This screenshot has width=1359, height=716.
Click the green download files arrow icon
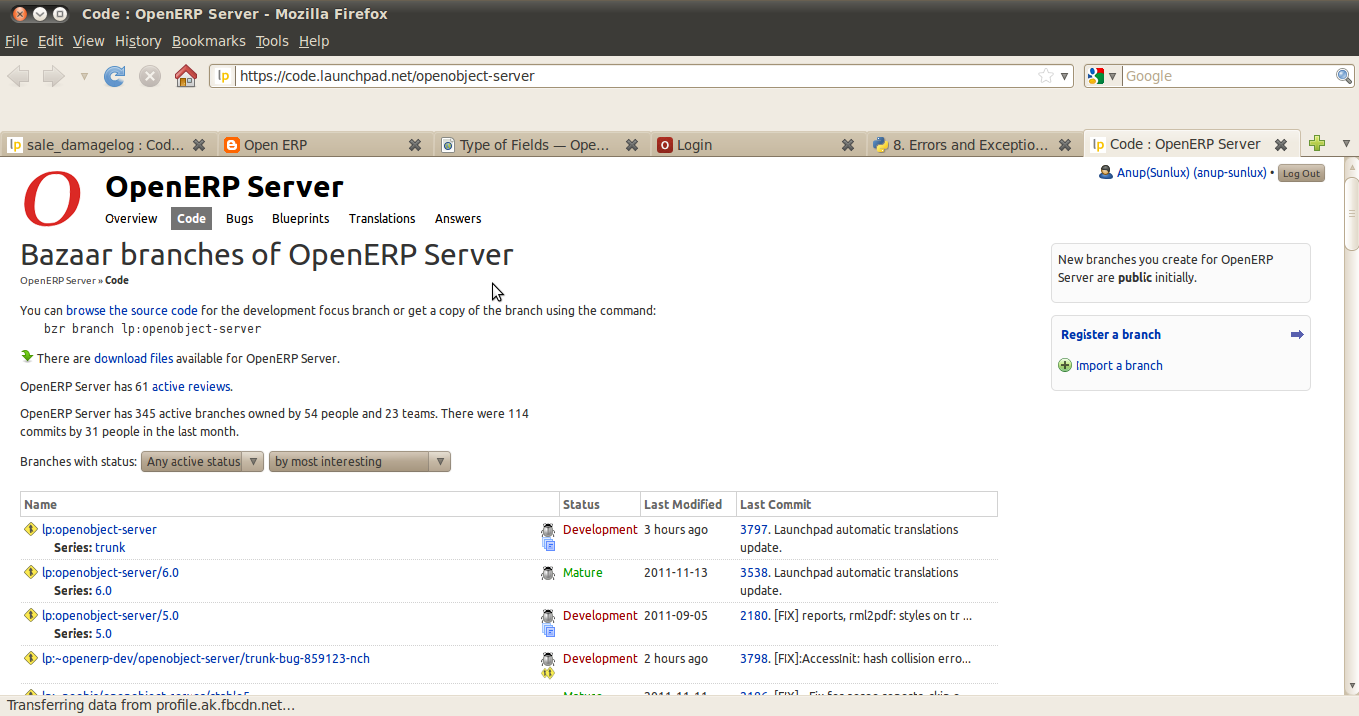[26, 358]
